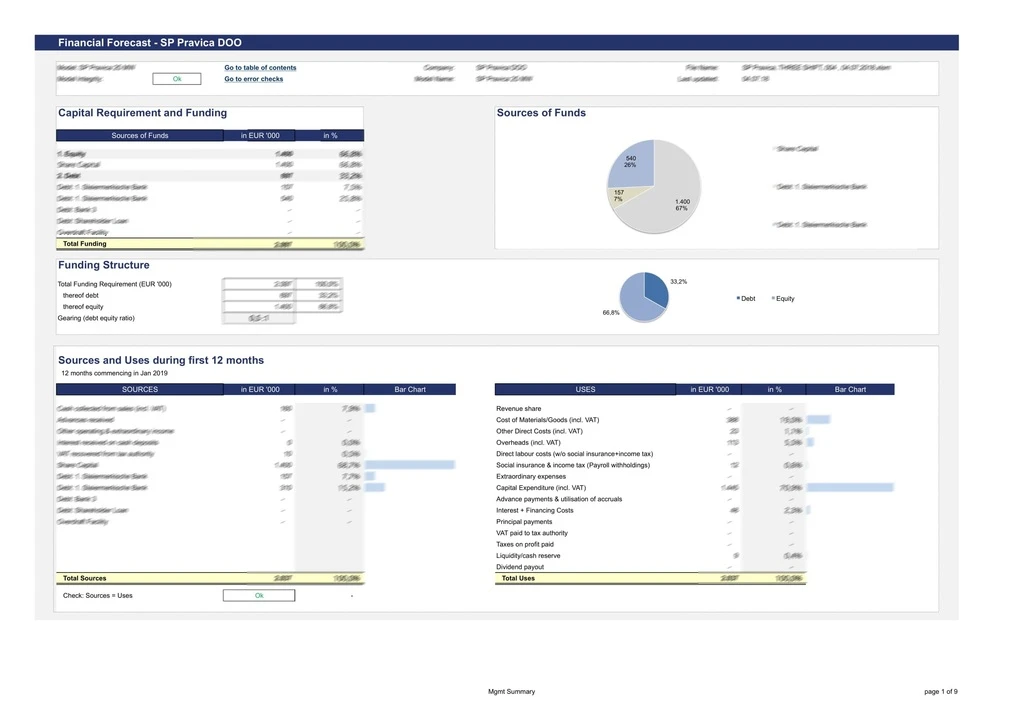
Task: Open the 'Go to table of contents' link
Action: click(x=260, y=68)
